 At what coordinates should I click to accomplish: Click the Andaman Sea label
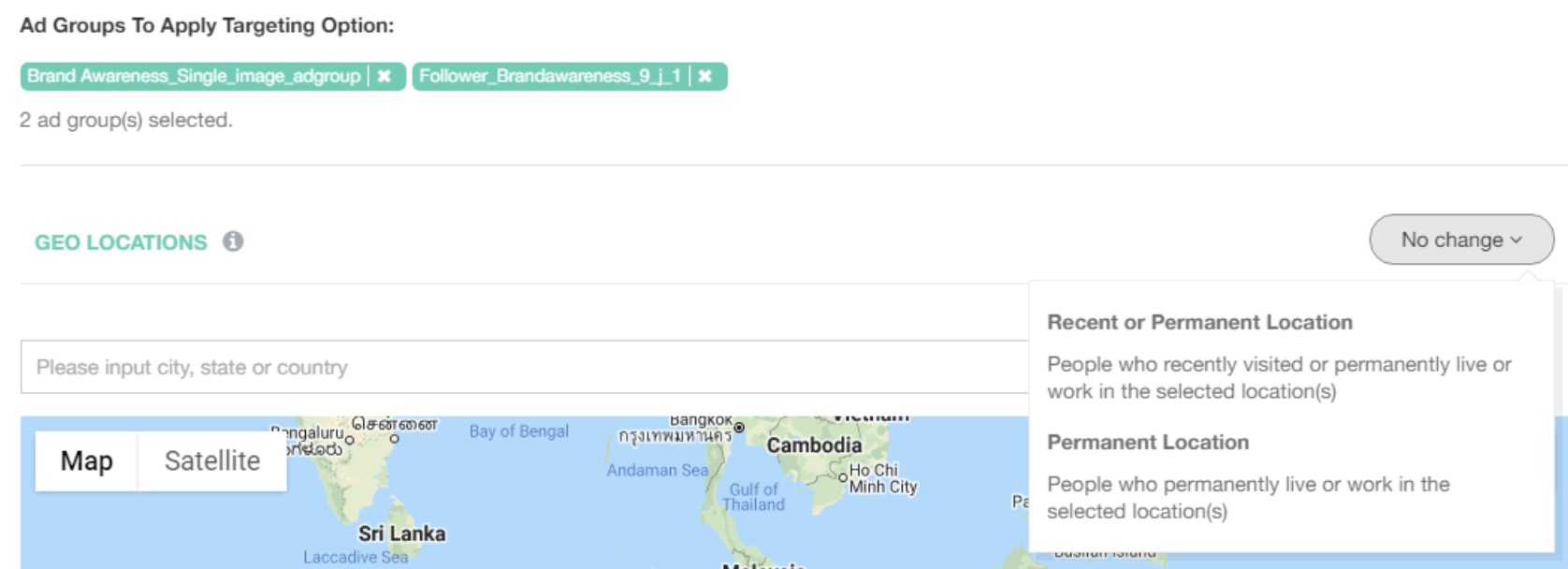pos(657,470)
